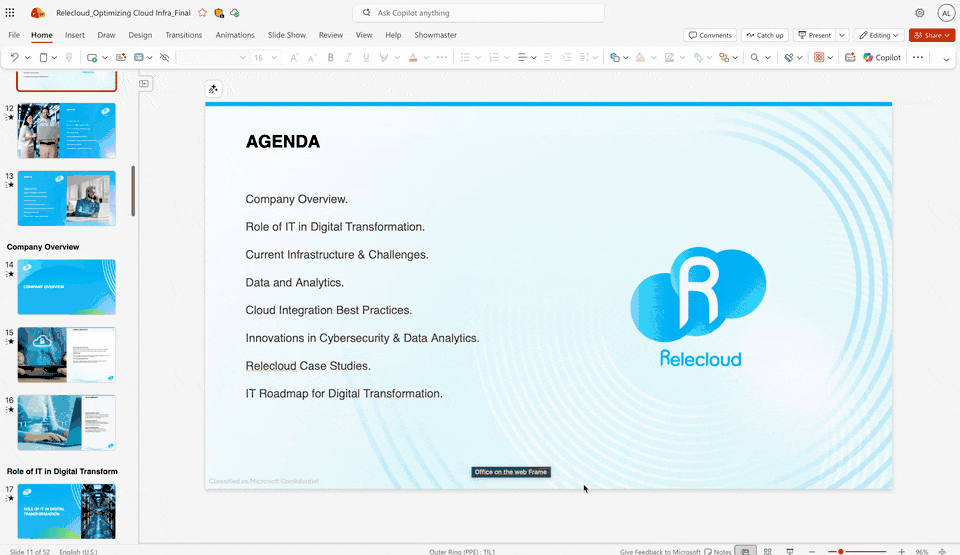Open the settings gear icon
960x555 pixels.
(920, 13)
